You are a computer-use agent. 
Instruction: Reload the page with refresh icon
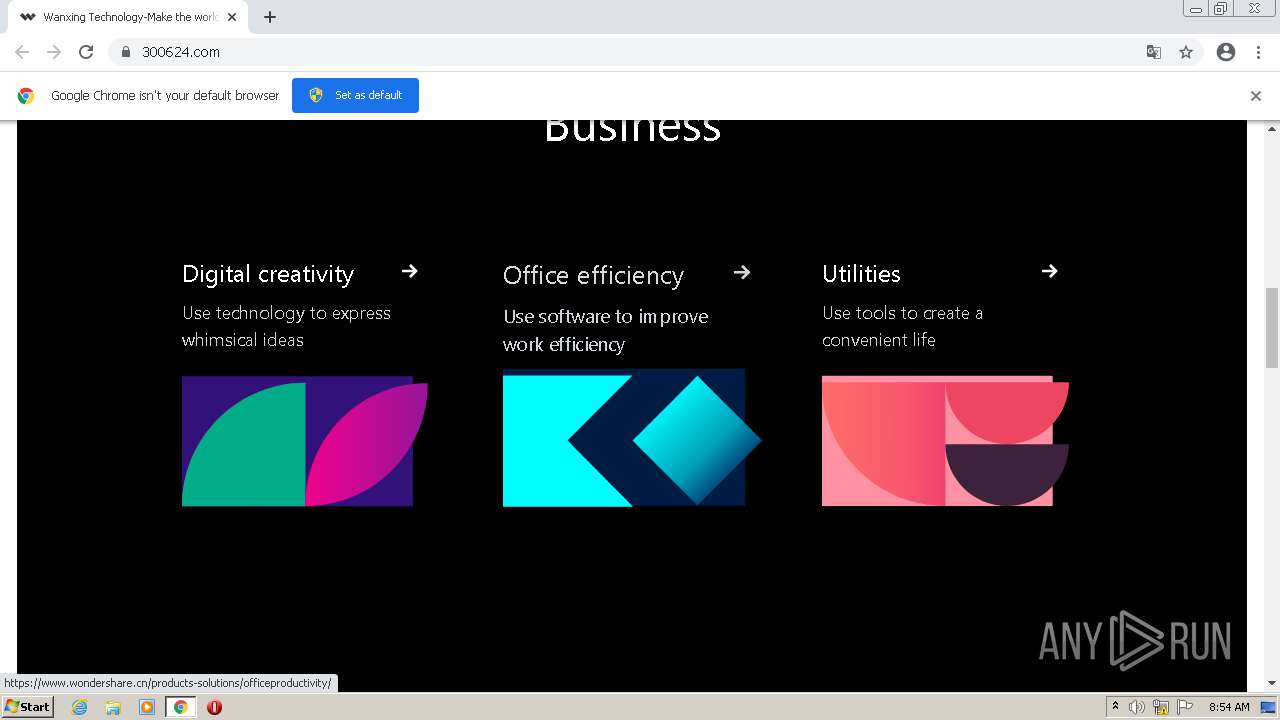(86, 52)
